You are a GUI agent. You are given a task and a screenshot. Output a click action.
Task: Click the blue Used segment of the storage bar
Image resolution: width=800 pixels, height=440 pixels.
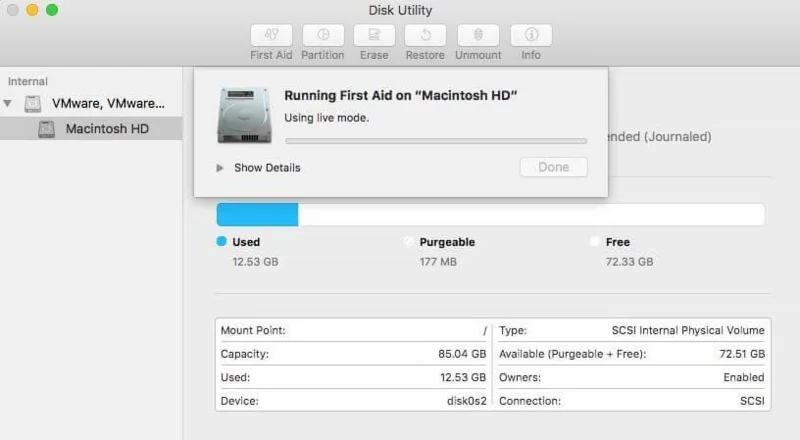click(x=257, y=214)
